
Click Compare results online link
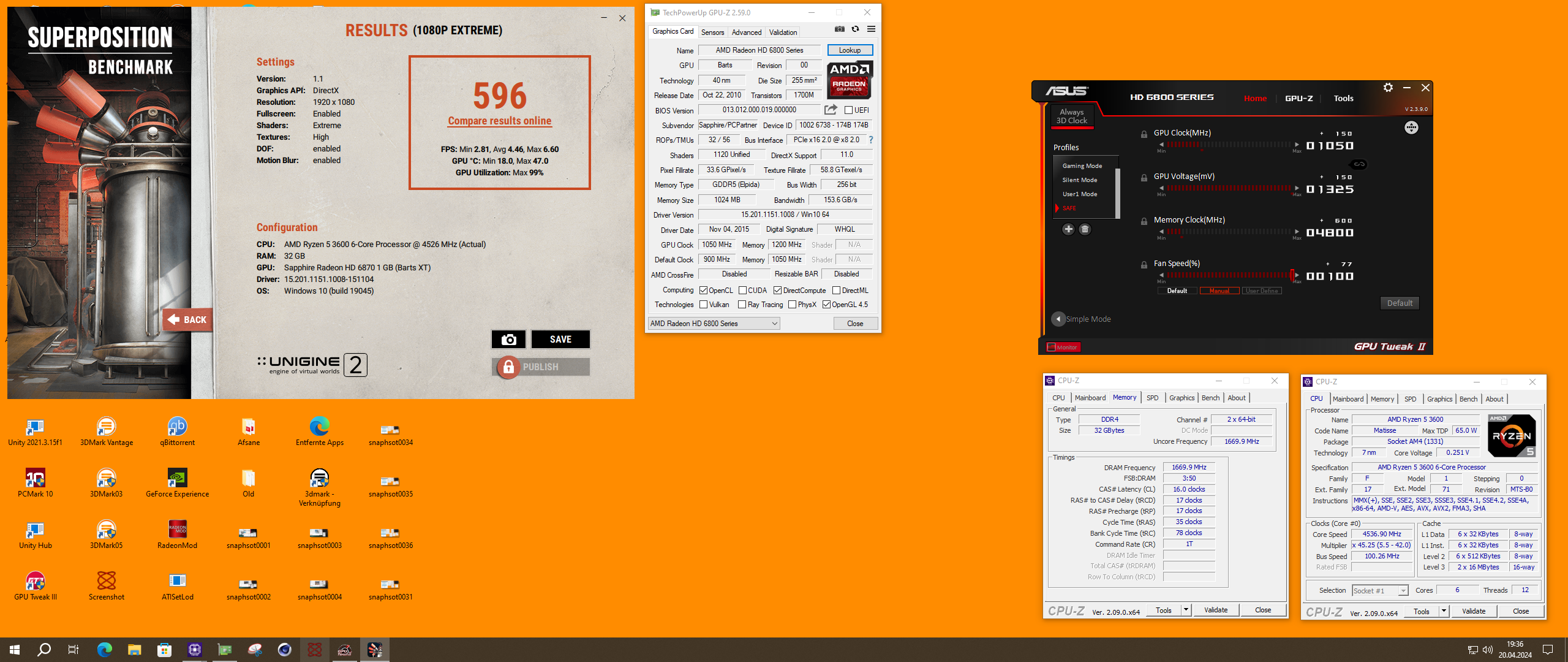500,121
